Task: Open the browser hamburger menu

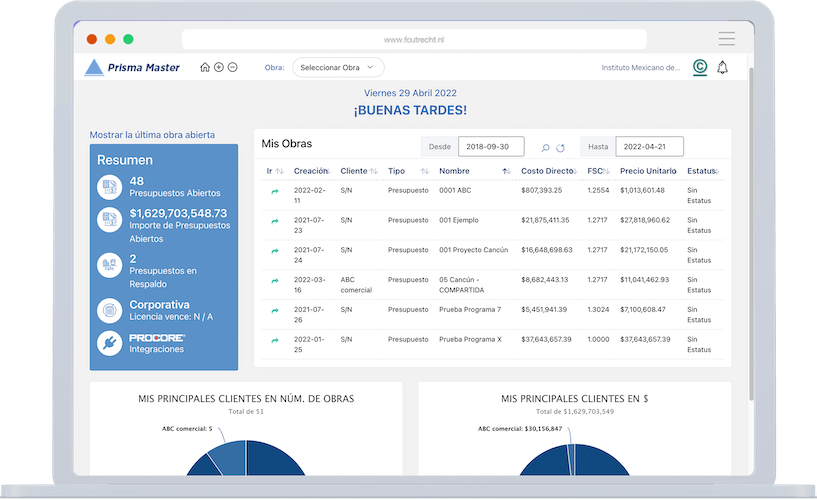Action: [x=726, y=39]
